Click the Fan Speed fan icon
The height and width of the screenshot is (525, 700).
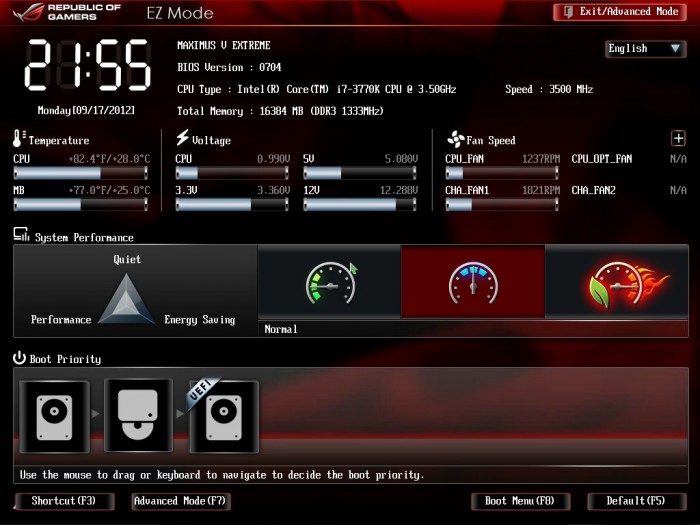(x=456, y=139)
